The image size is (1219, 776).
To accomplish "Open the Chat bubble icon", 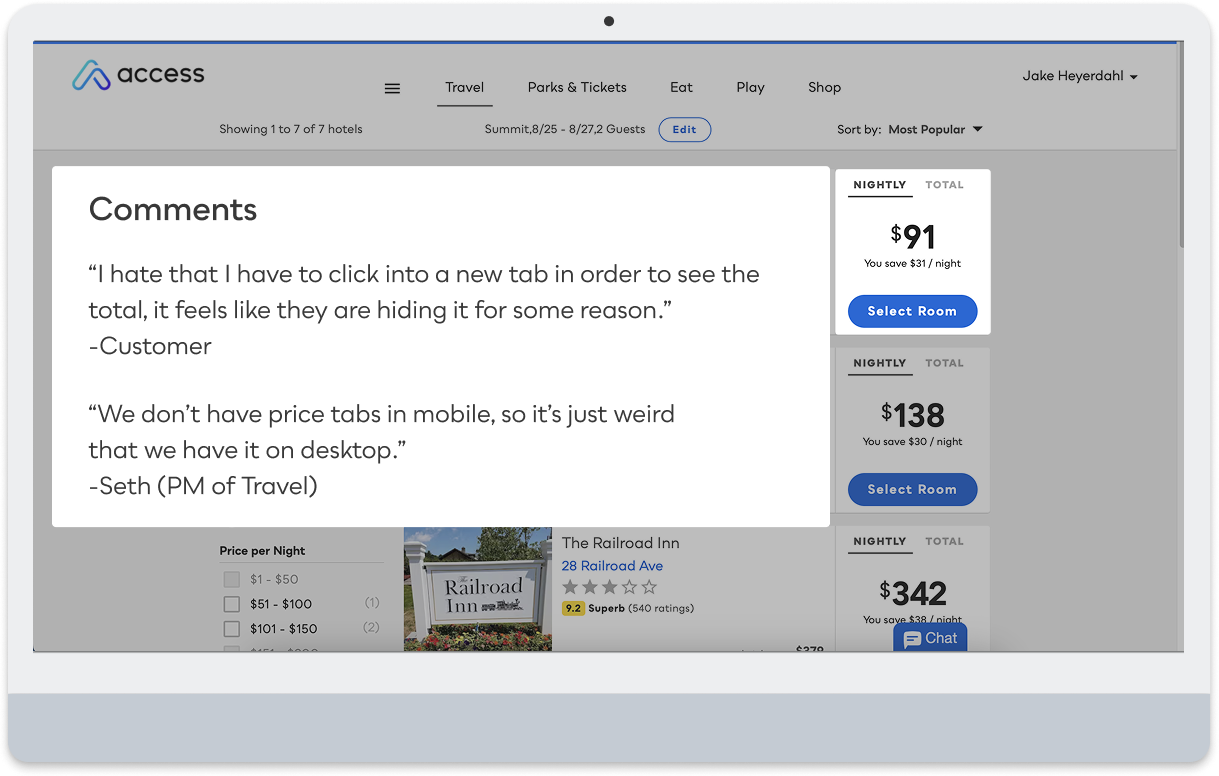I will tap(930, 638).
